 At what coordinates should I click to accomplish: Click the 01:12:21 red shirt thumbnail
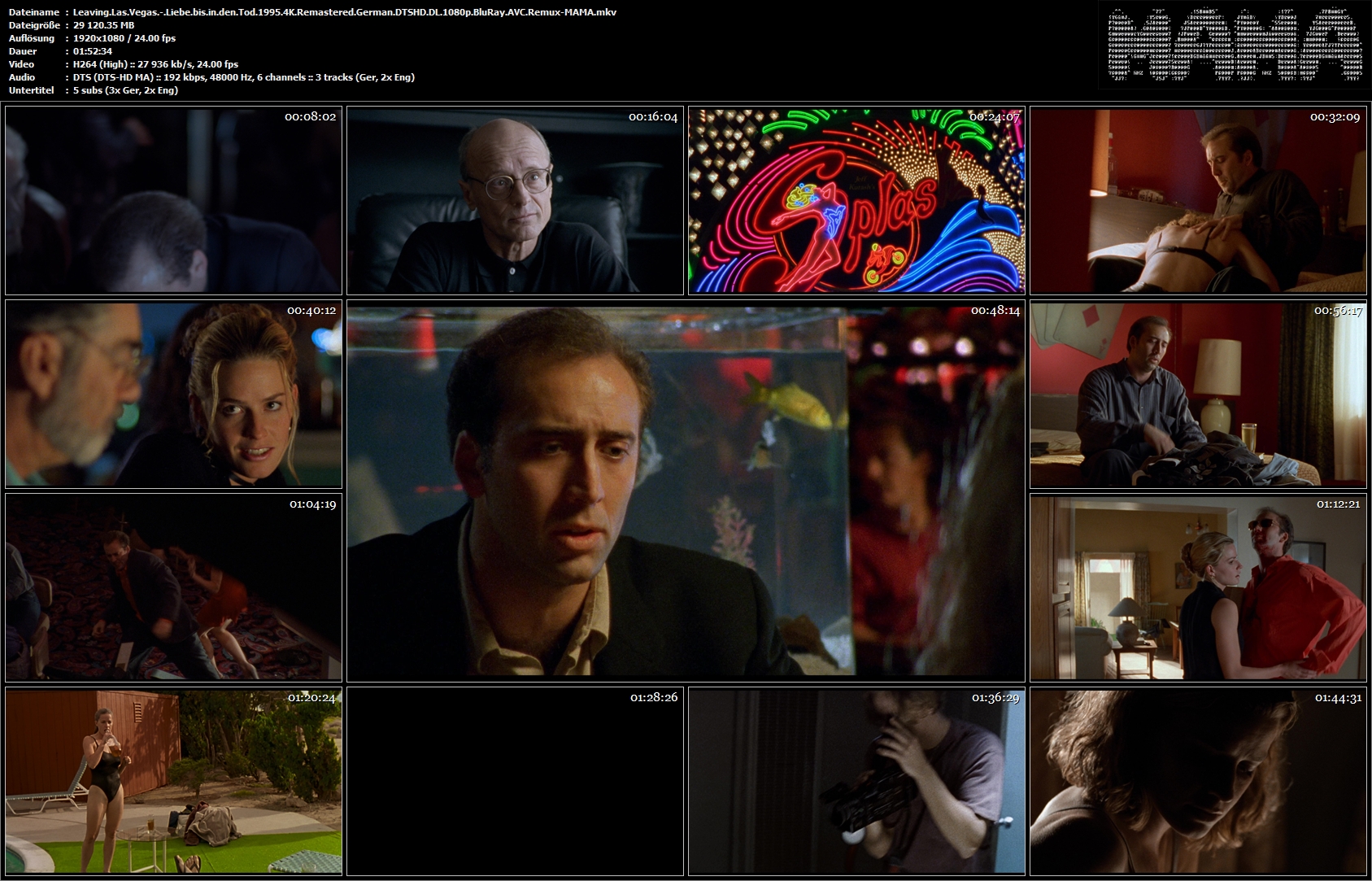[1198, 587]
